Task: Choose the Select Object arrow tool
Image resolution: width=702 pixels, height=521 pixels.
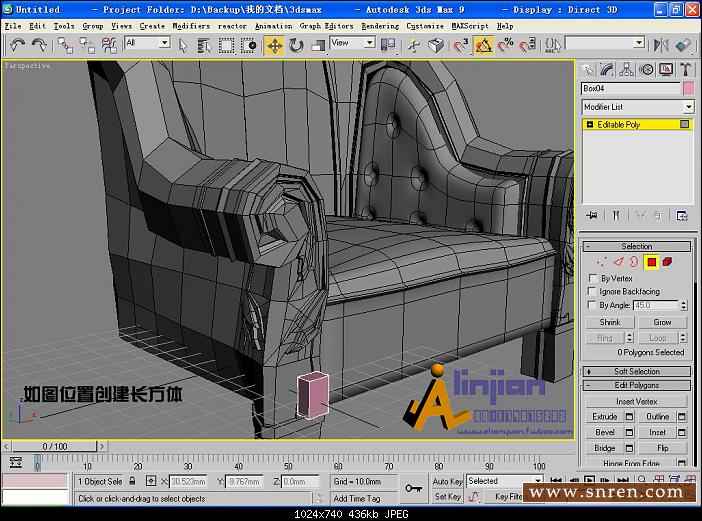Action: [x=182, y=45]
